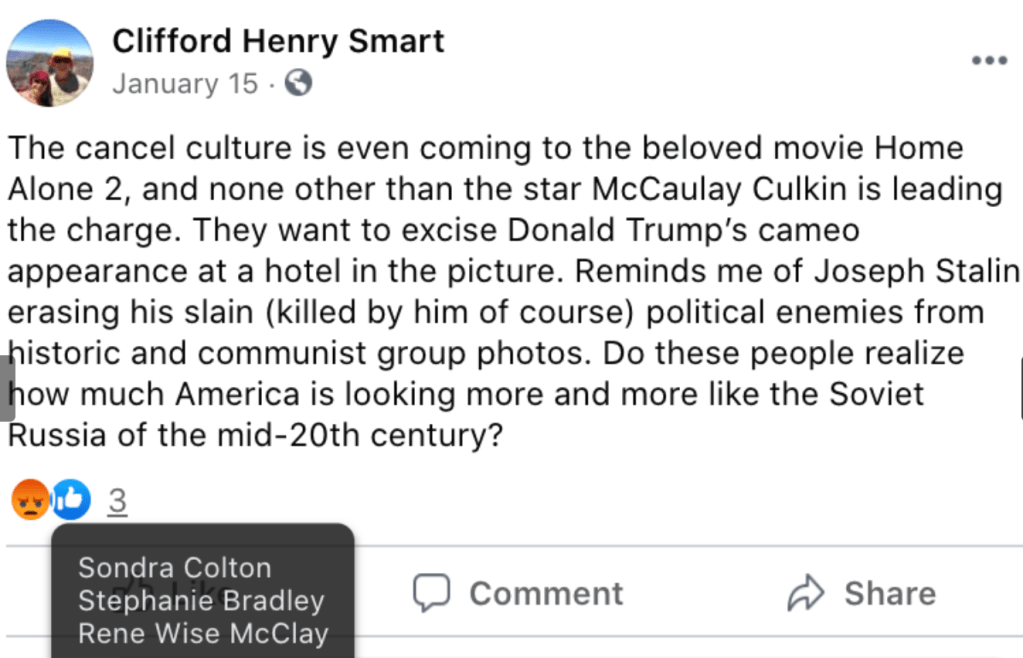Select Sondra Colton in the reactions tooltip

[175, 568]
